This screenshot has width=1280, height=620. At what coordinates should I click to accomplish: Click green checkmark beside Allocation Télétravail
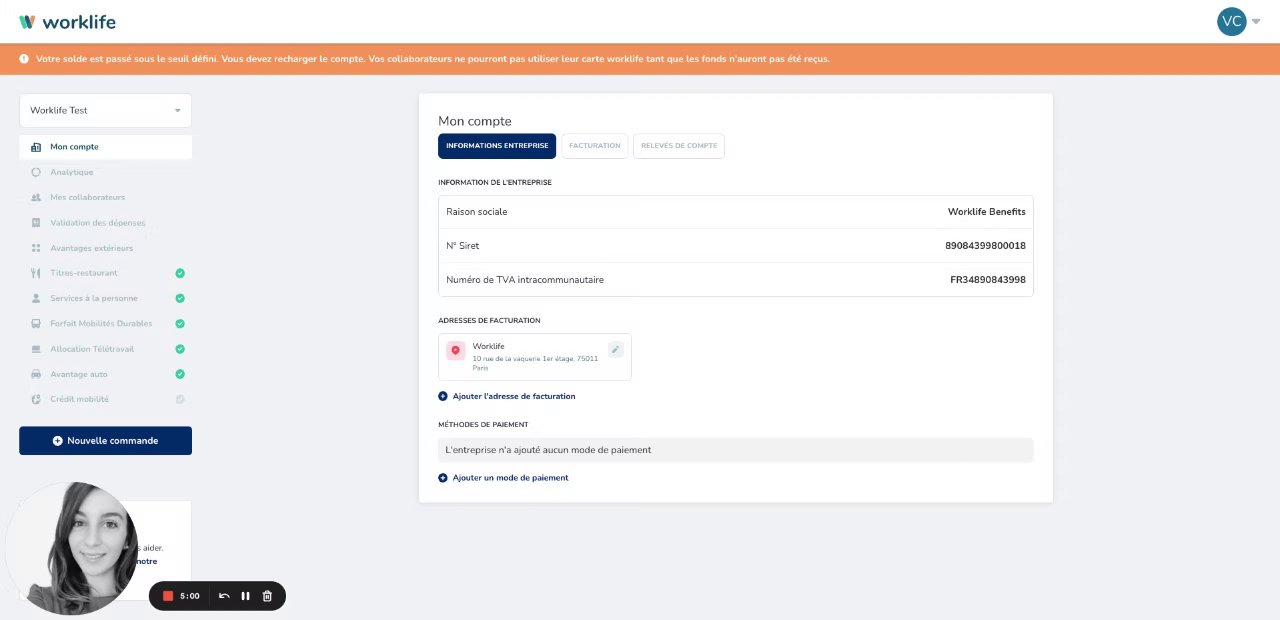point(180,349)
